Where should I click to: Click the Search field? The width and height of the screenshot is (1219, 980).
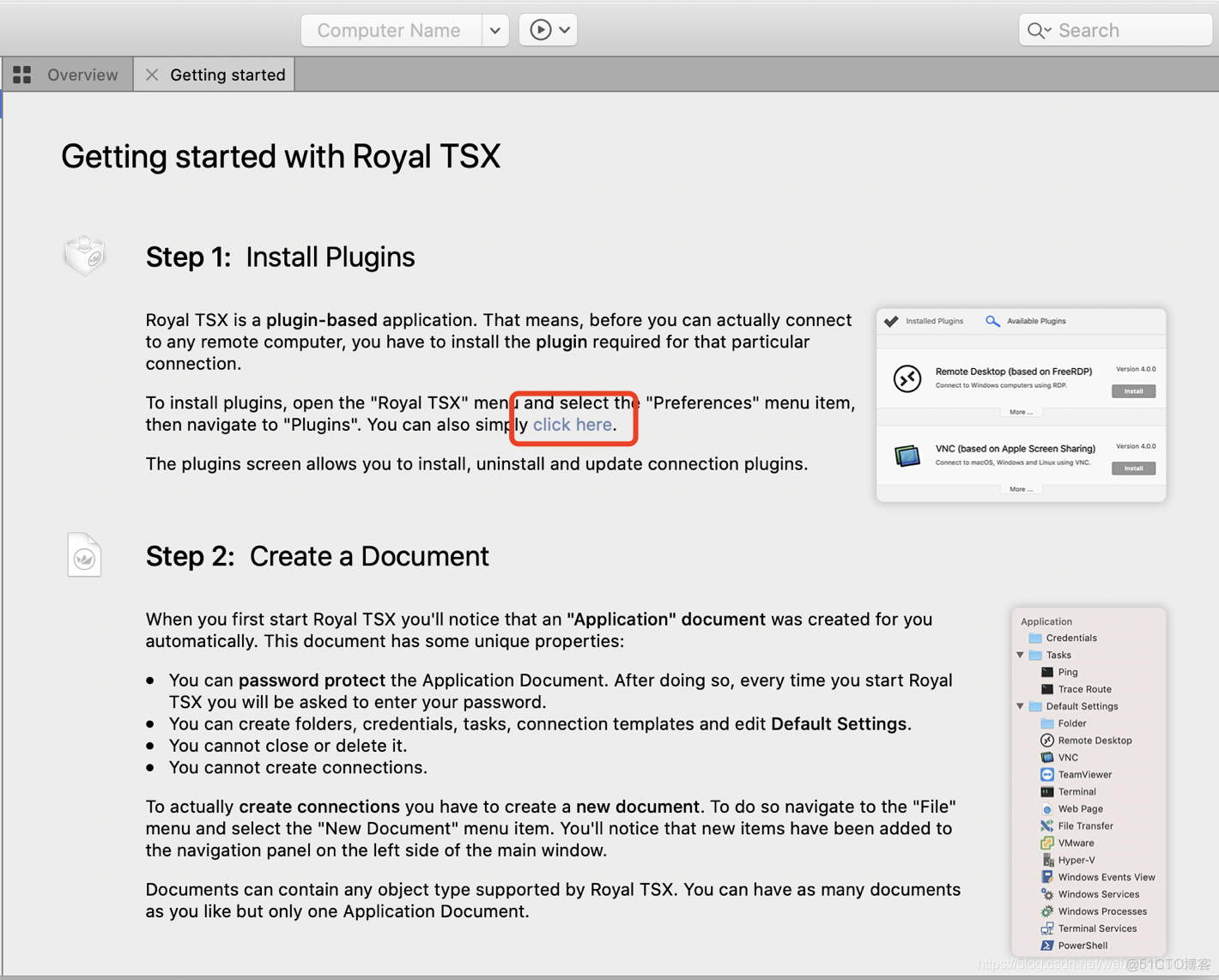pos(1116,30)
